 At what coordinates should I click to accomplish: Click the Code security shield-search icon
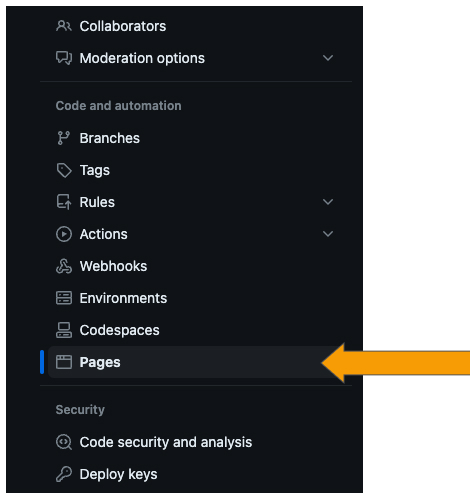[64, 442]
